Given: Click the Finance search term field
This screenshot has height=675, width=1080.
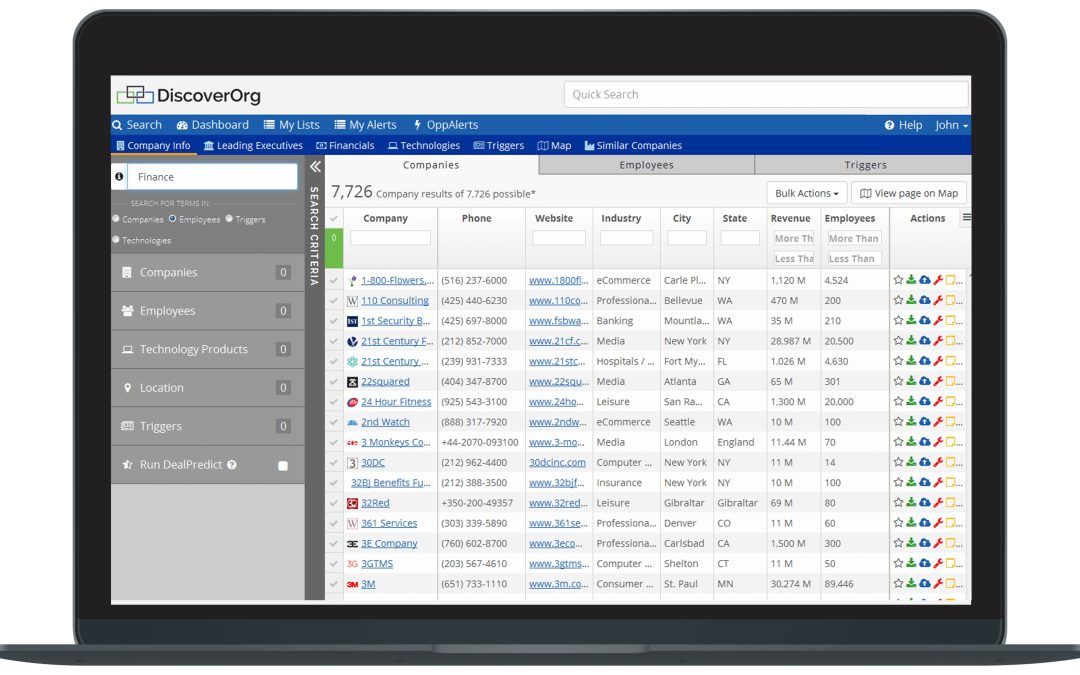Looking at the screenshot, I should [214, 176].
